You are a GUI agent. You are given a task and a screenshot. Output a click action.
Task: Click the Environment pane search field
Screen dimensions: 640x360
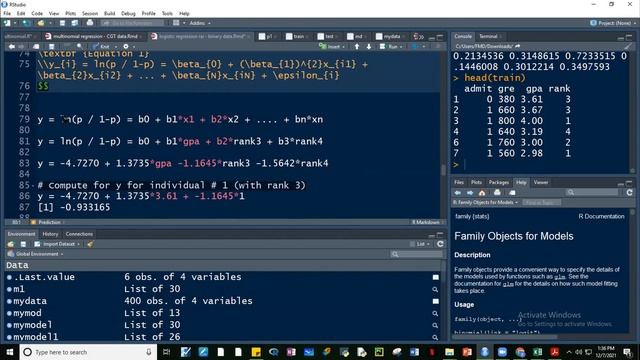coord(416,254)
